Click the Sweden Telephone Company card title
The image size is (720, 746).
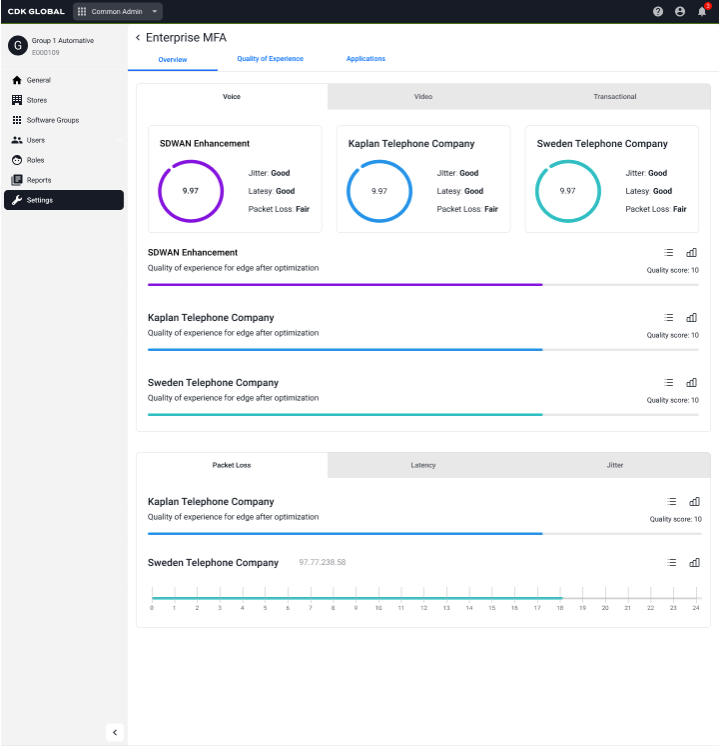[x=602, y=144]
